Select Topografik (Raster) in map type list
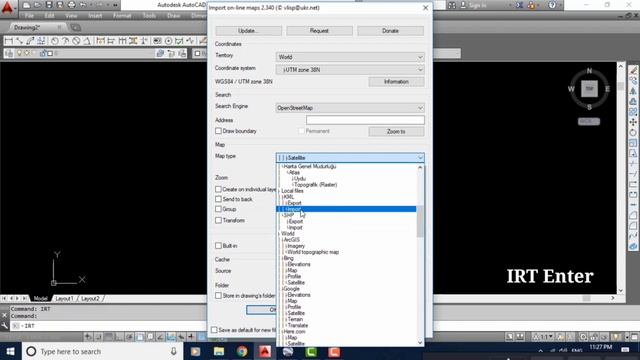 point(315,184)
